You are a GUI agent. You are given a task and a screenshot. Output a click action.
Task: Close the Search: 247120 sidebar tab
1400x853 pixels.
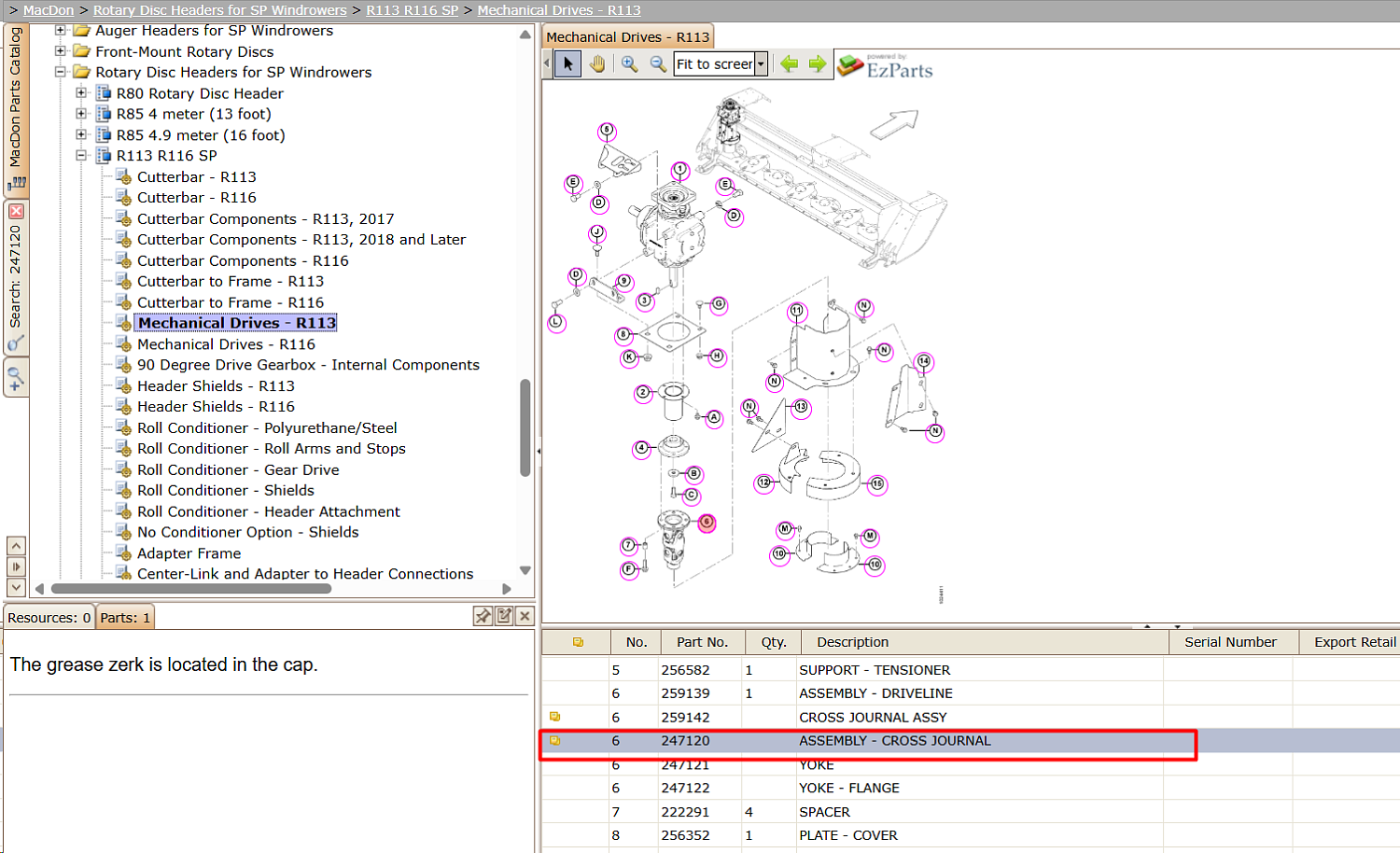[16, 212]
